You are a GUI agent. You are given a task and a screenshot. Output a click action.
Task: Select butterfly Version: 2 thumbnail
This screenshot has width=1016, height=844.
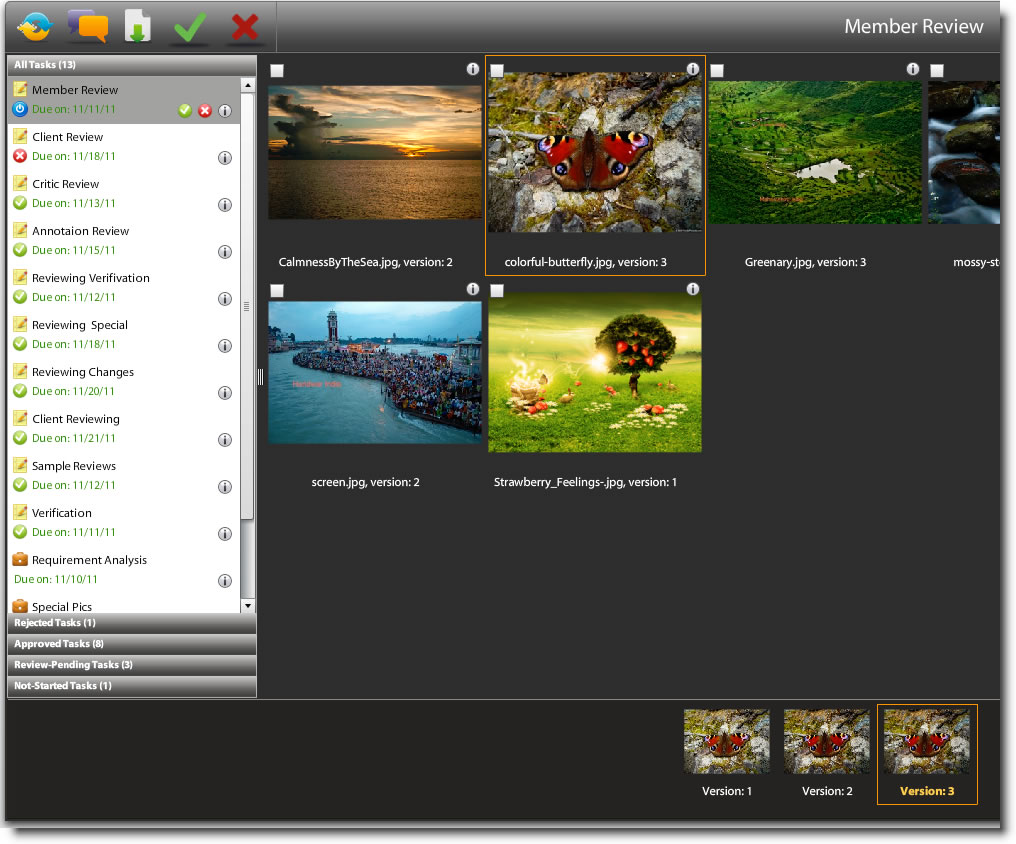(827, 742)
